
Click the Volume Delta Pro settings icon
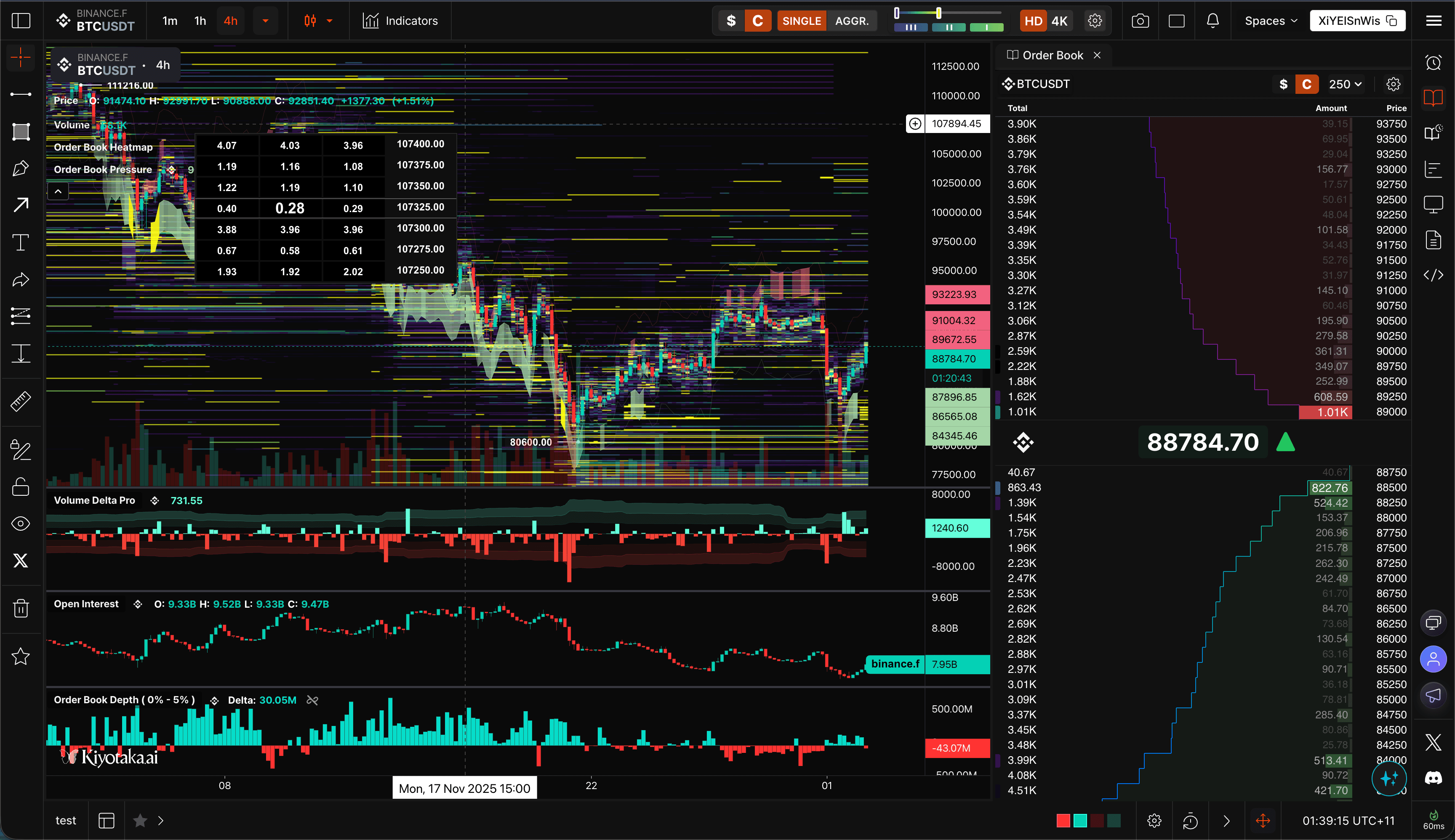[x=154, y=501]
